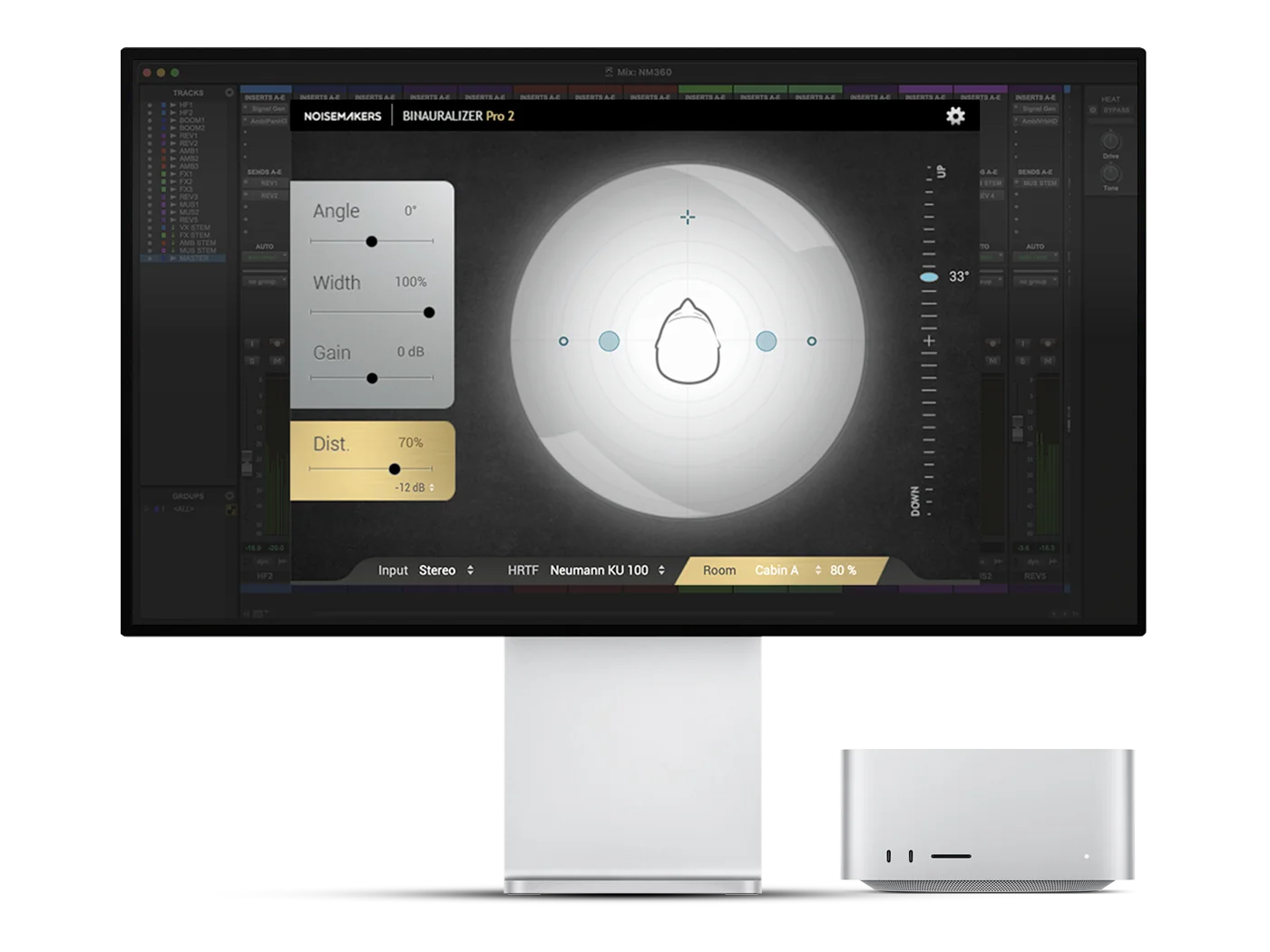Select the MASTER track in Tracks list

point(193,258)
